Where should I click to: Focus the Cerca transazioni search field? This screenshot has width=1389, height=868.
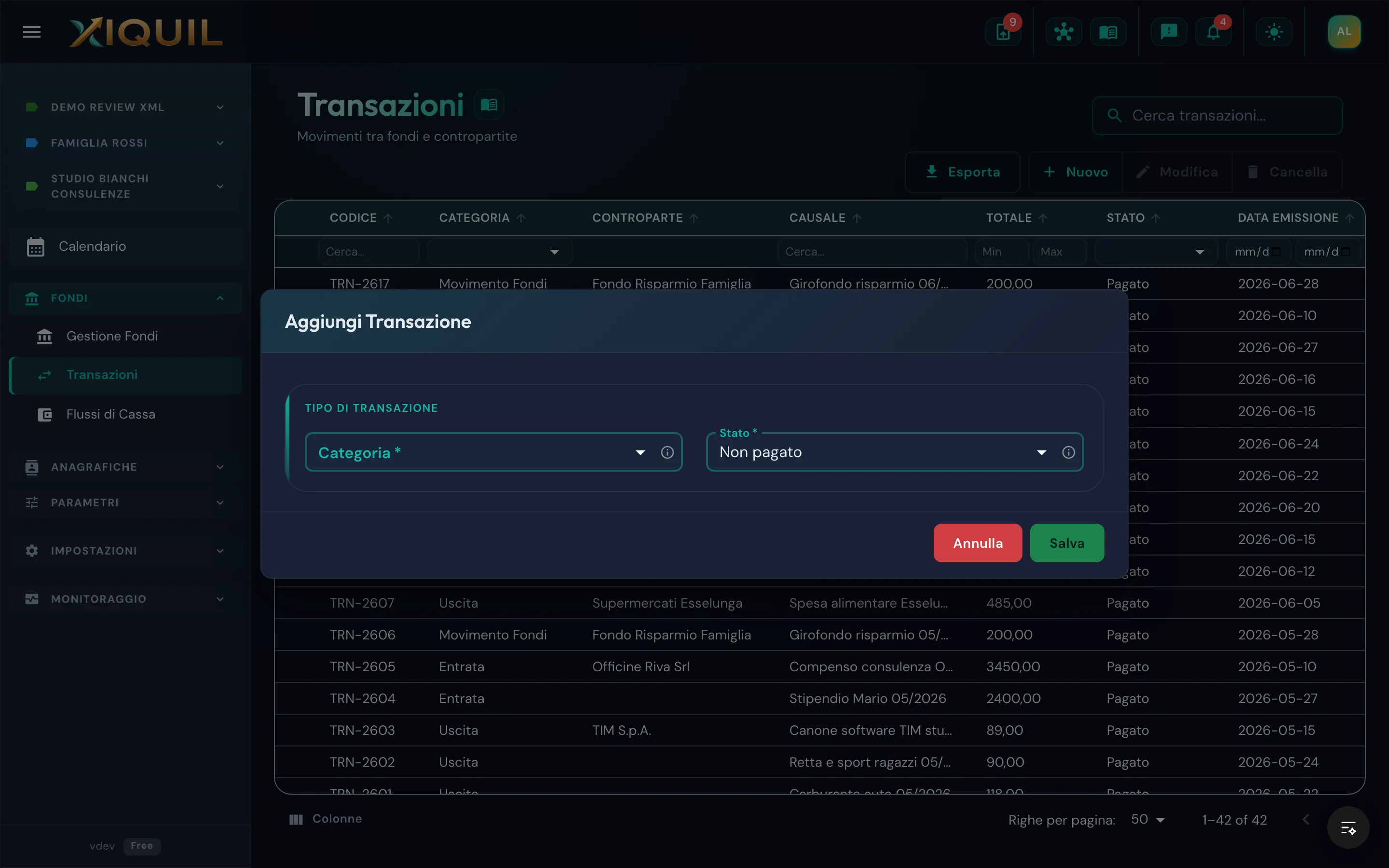1217,115
